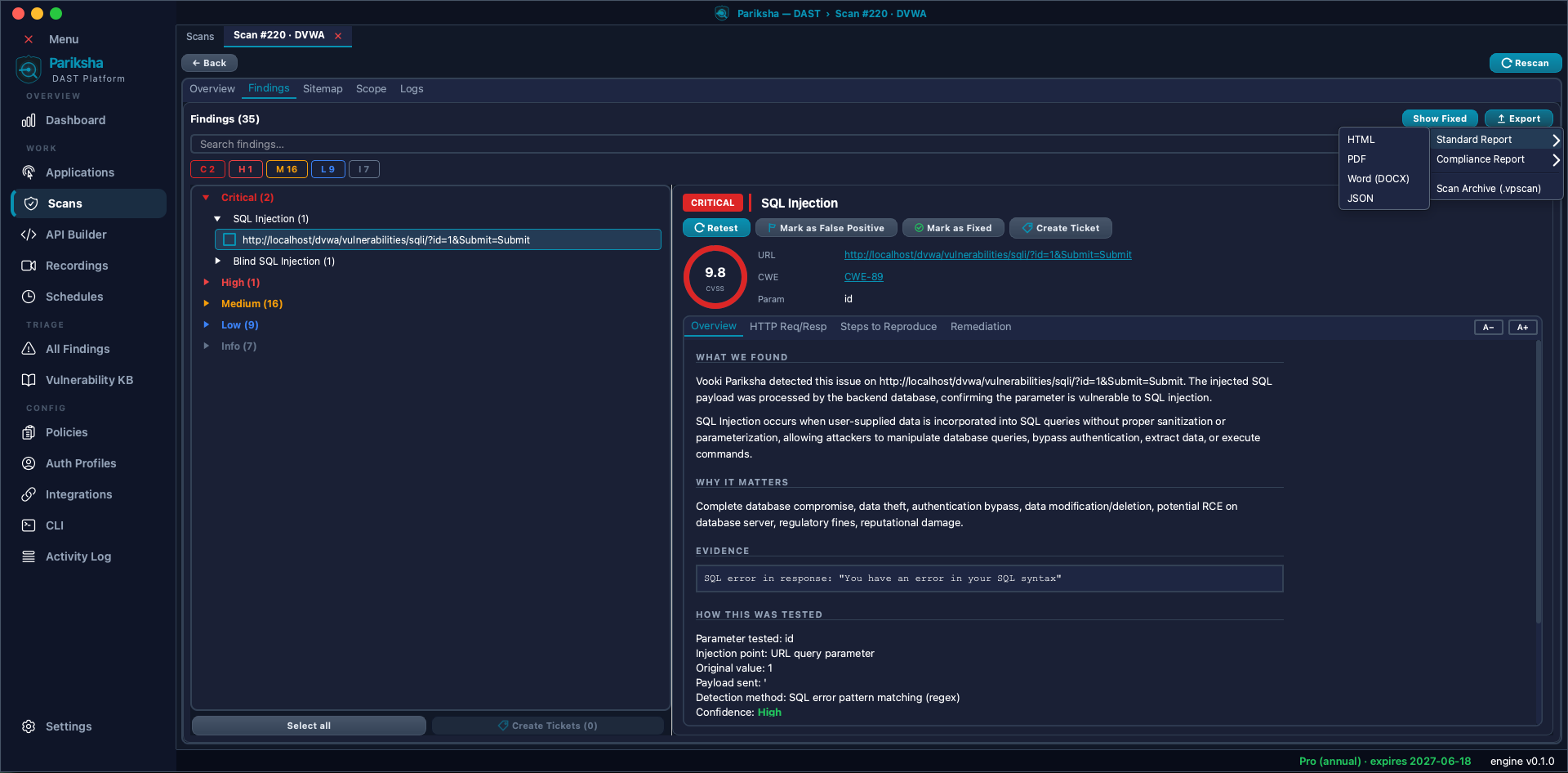Open the Compliance Report submenu

(1496, 159)
